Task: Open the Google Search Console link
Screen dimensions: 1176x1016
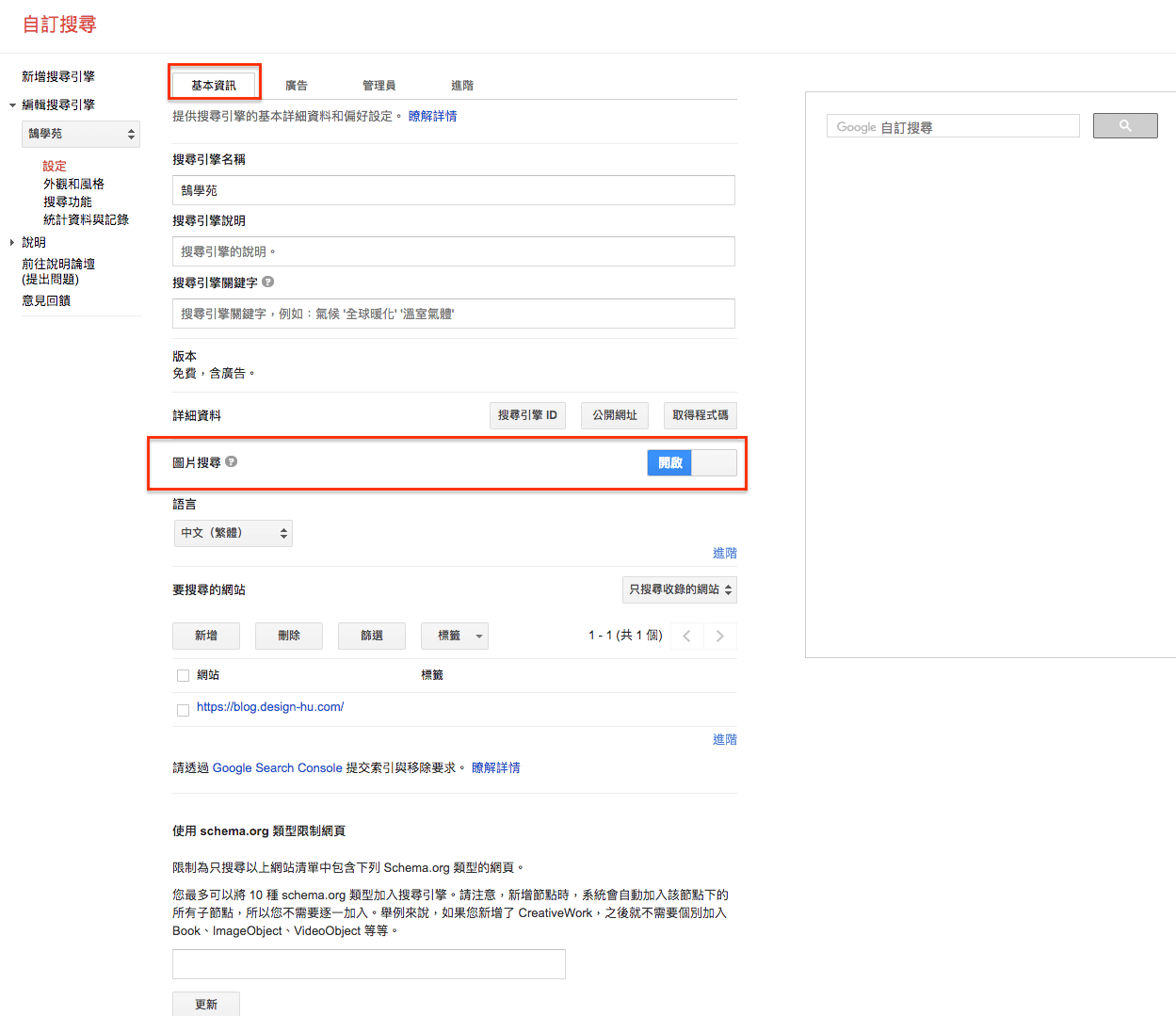Action: pos(277,767)
